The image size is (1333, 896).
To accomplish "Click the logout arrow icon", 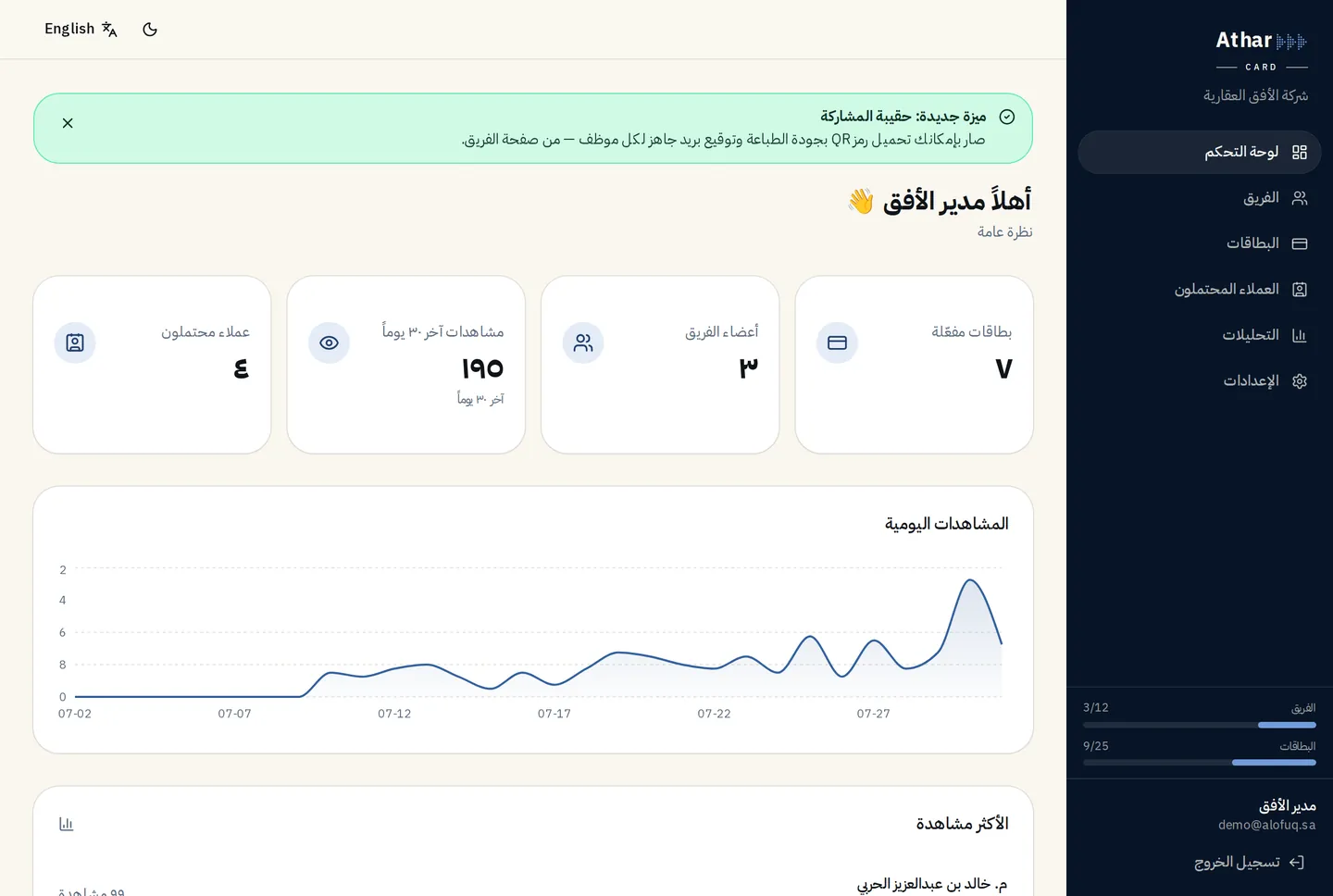I will 1297,863.
